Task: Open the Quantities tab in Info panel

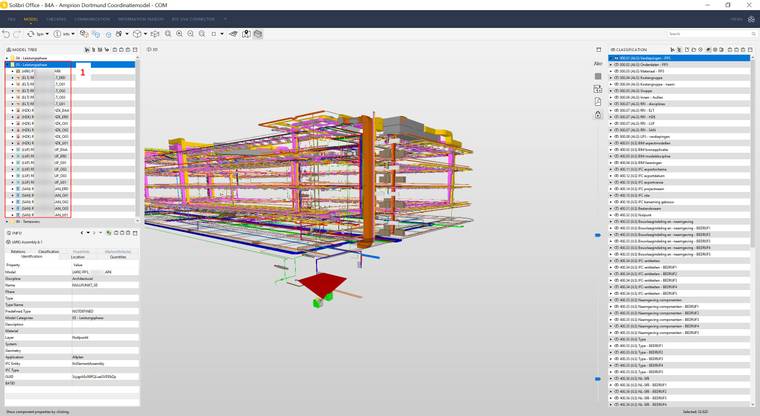Action: pos(118,257)
